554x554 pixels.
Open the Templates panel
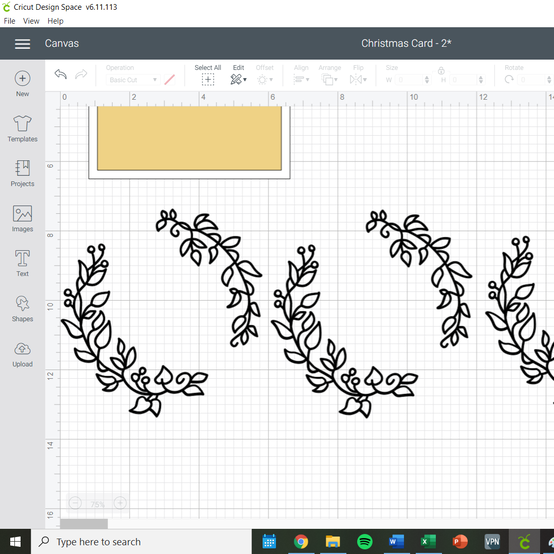point(22,128)
